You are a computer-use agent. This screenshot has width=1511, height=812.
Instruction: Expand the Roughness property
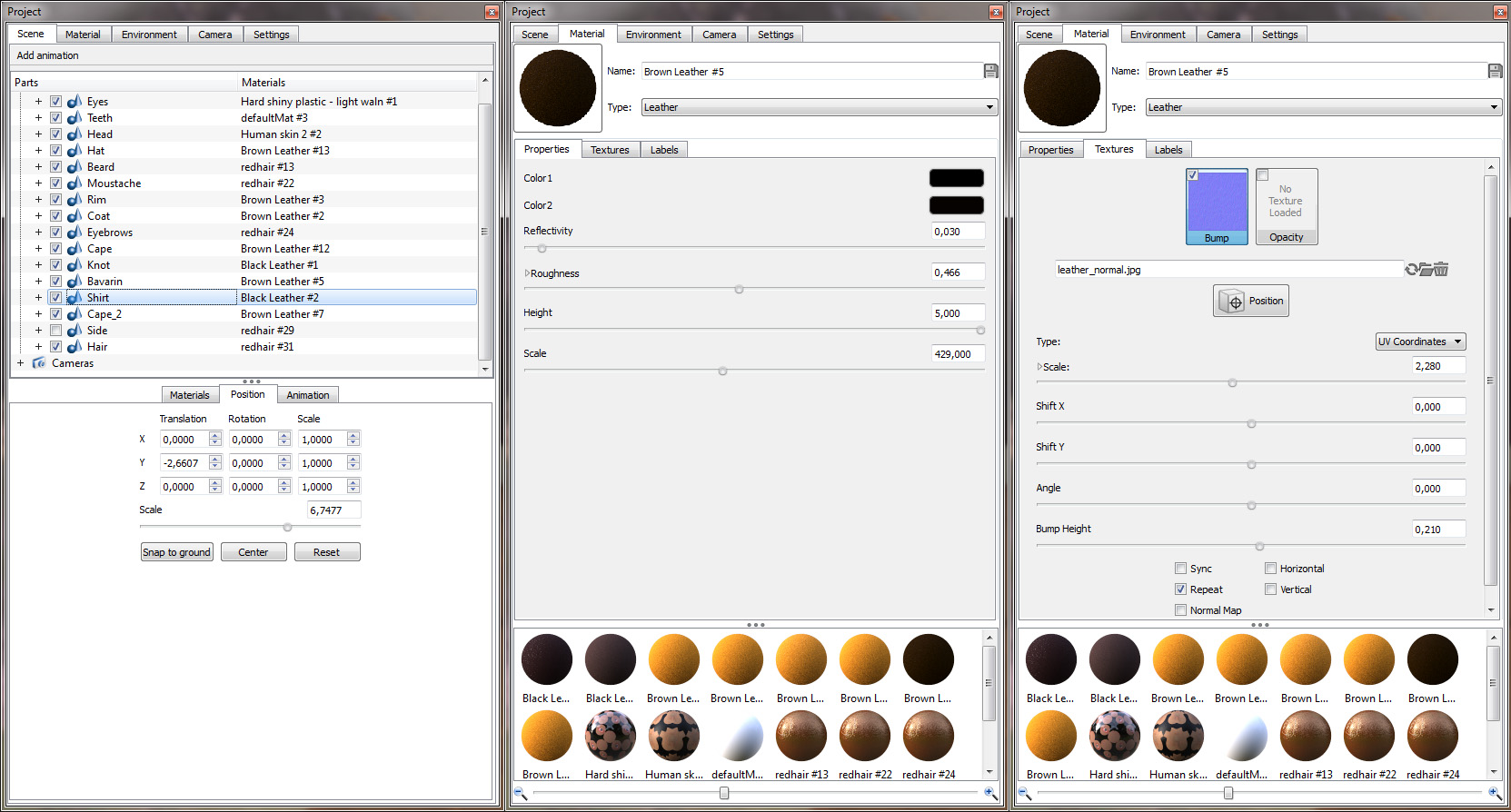(527, 273)
